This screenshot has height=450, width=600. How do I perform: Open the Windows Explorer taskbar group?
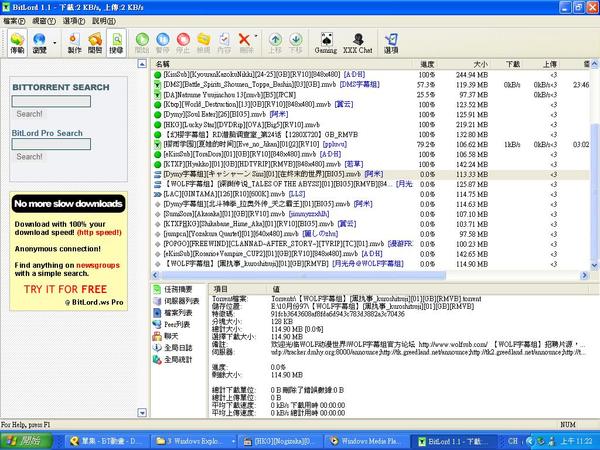point(195,441)
